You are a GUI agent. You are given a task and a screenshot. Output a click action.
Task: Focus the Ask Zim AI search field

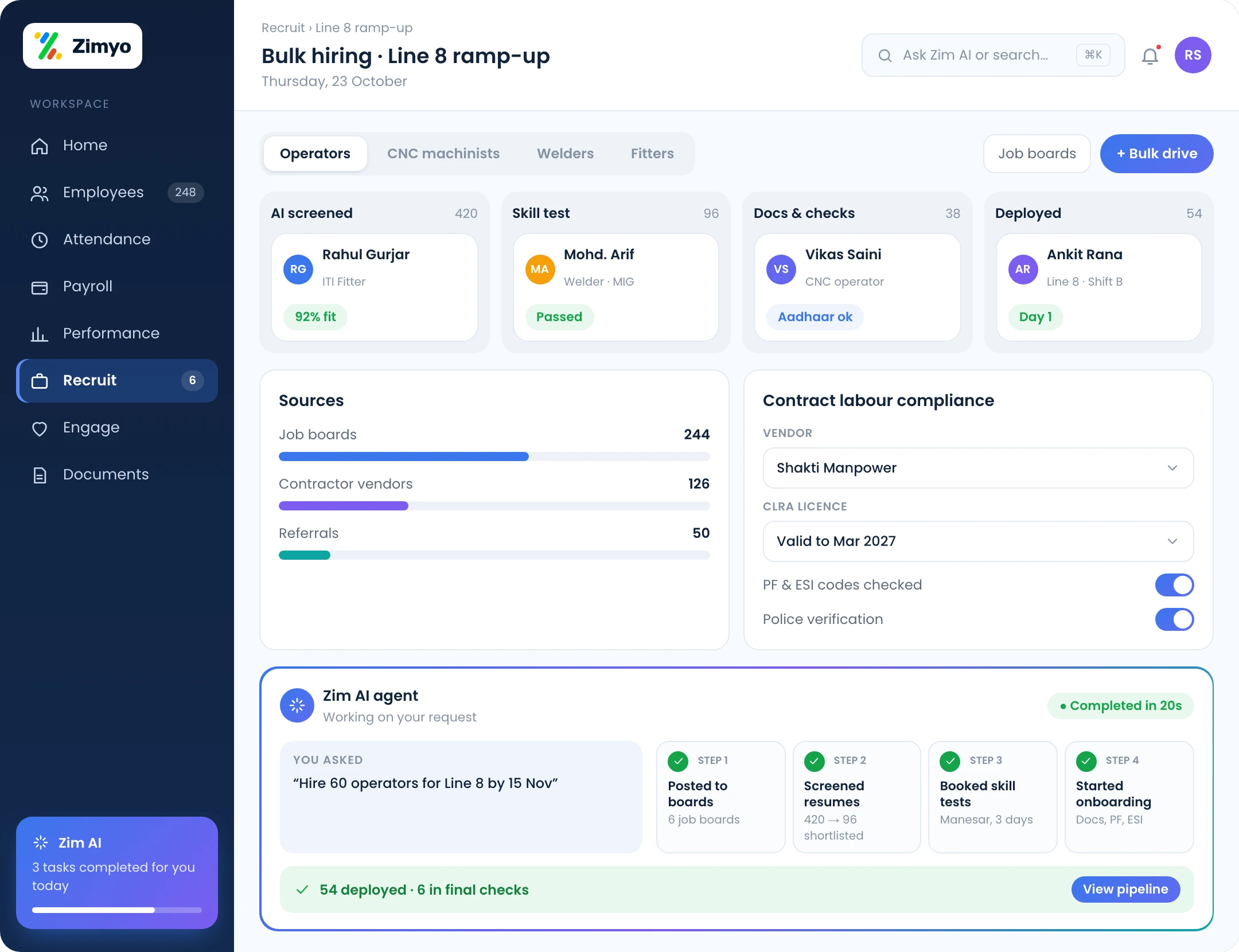click(993, 55)
